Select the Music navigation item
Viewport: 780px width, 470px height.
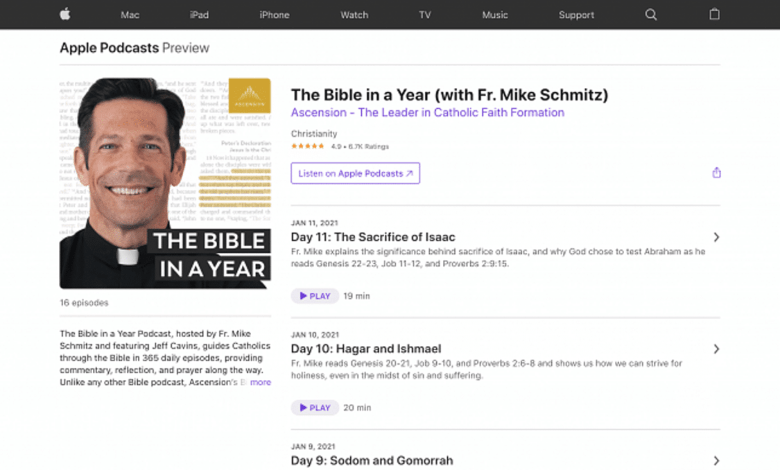(494, 15)
